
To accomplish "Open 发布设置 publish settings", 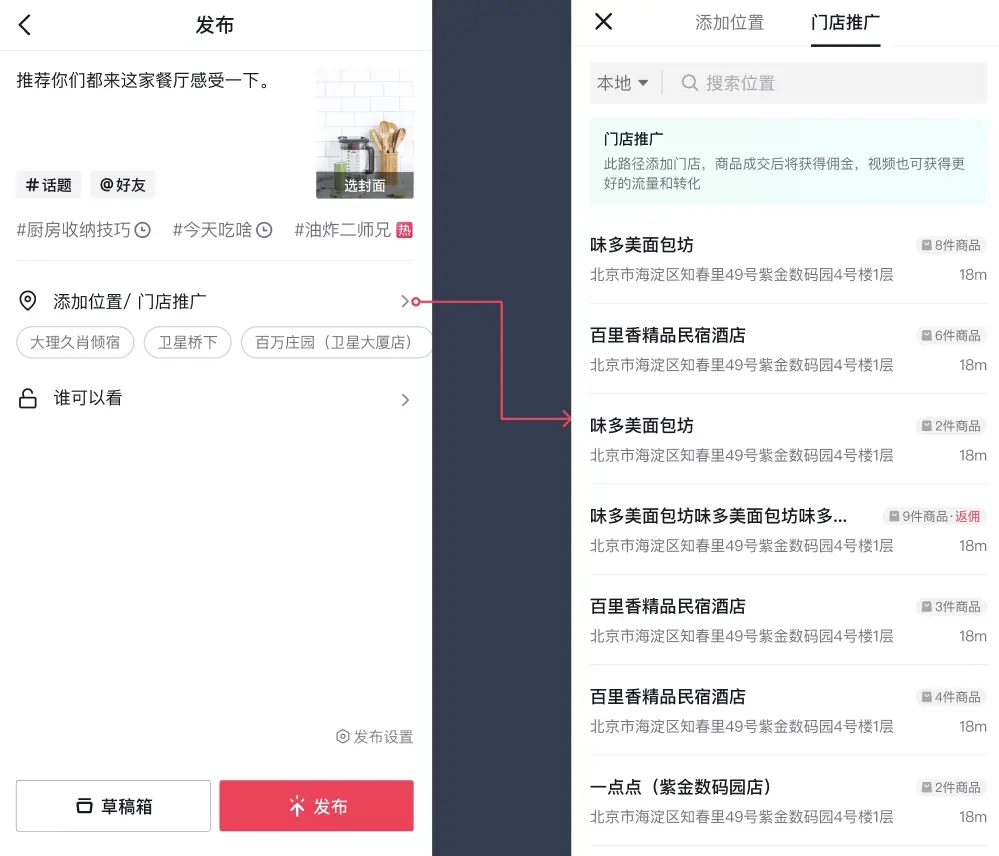I will pyautogui.click(x=375, y=736).
